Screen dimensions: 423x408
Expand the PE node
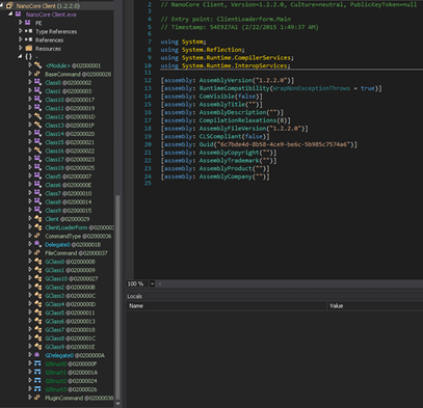pos(20,22)
